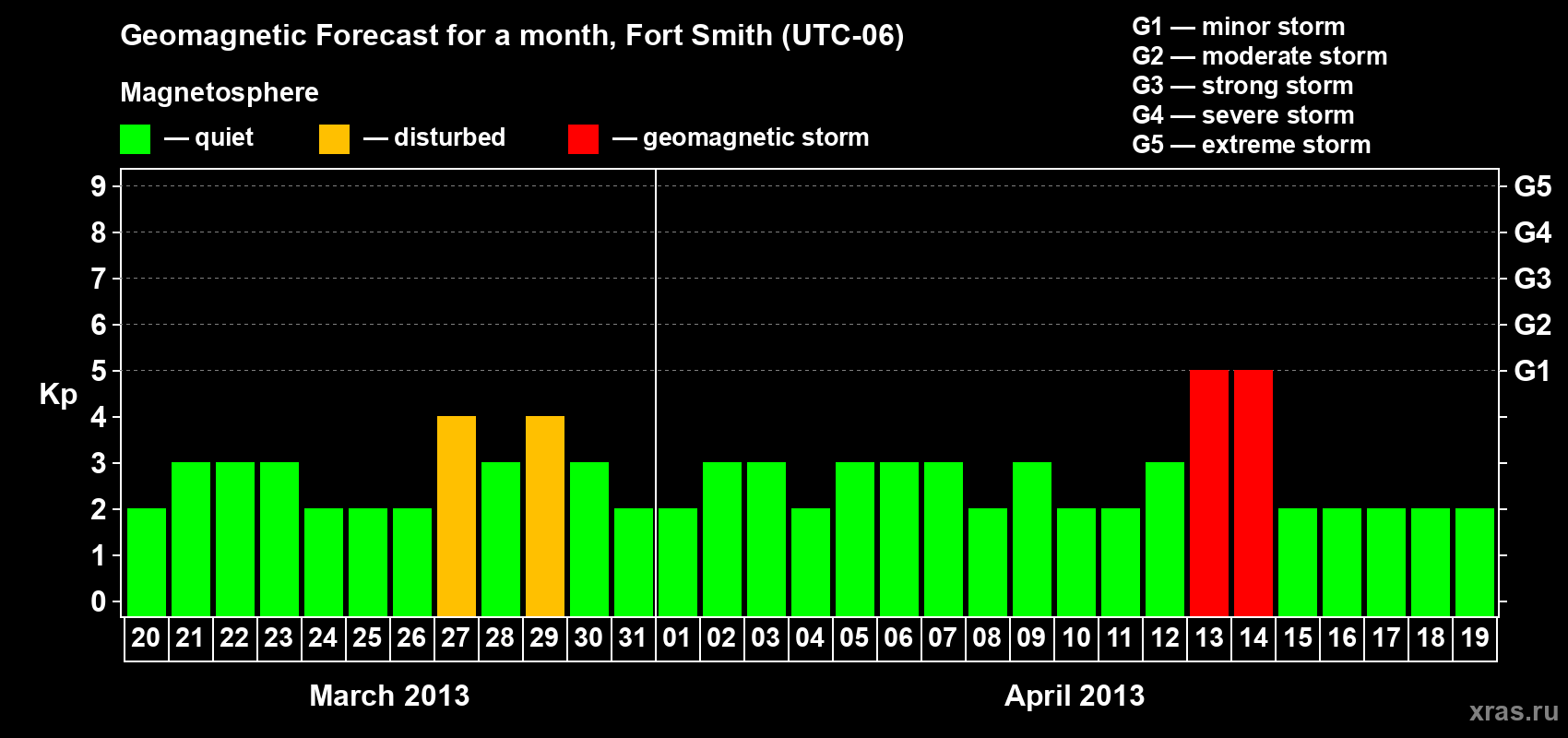This screenshot has width=1568, height=738.
Task: Click the Magnetosphere heading
Action: 220,93
